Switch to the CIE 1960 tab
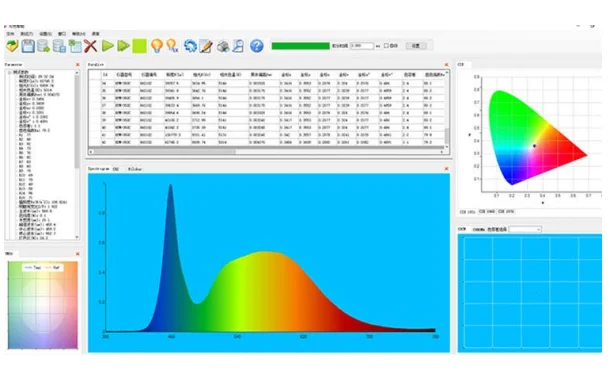 coord(487,212)
